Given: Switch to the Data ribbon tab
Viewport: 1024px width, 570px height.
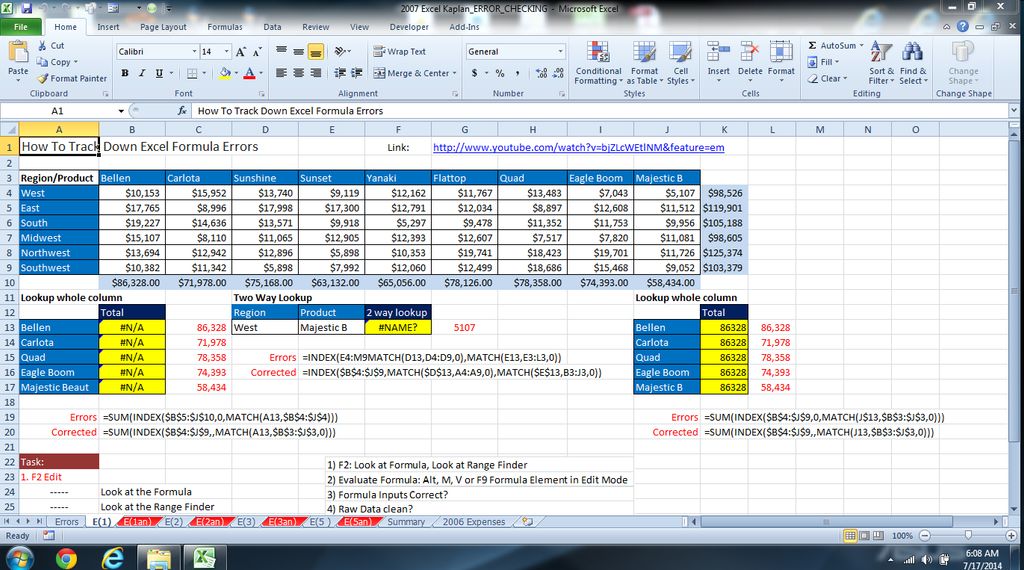Looking at the screenshot, I should coord(272,27).
